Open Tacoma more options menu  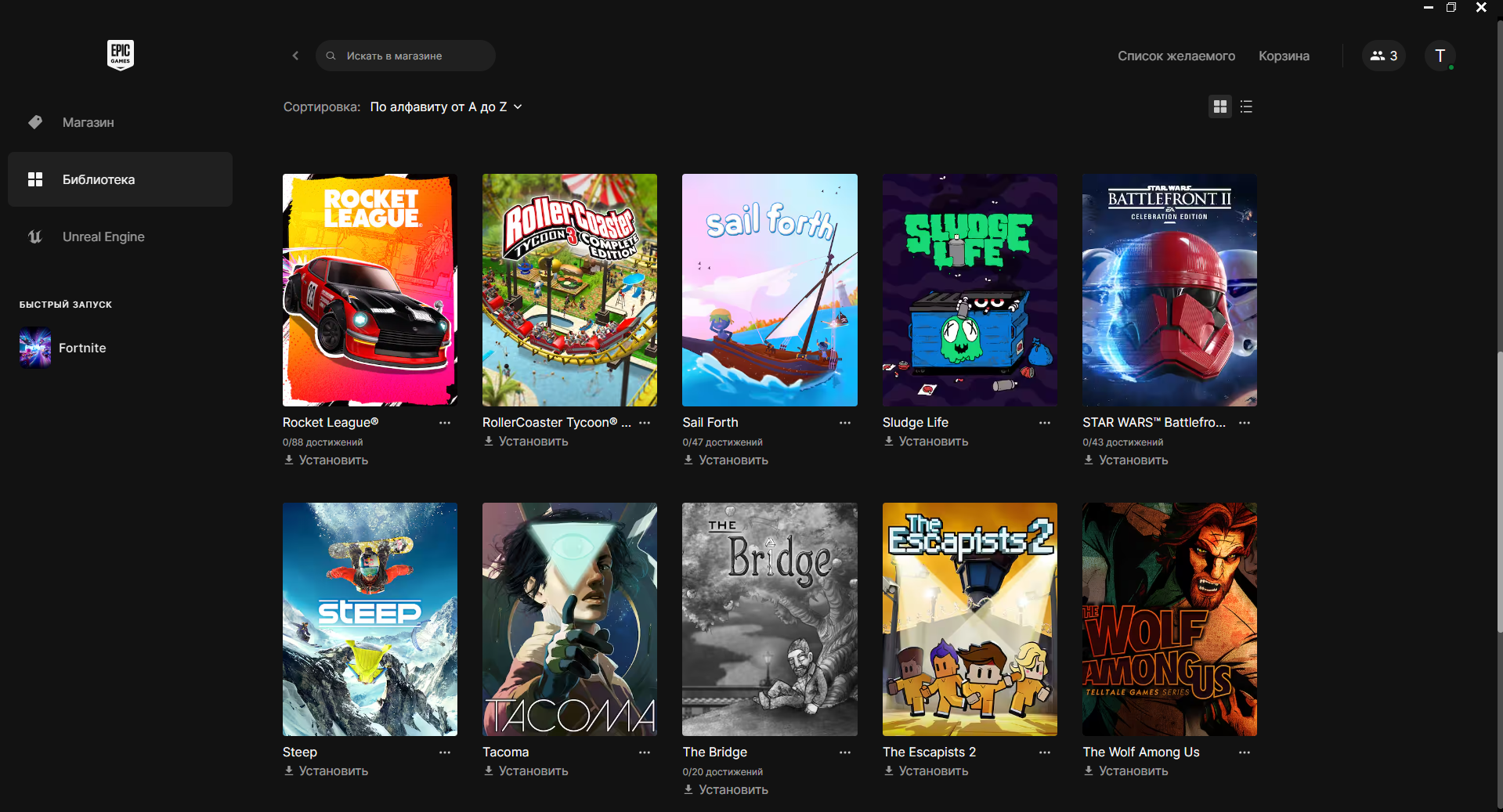(x=645, y=752)
